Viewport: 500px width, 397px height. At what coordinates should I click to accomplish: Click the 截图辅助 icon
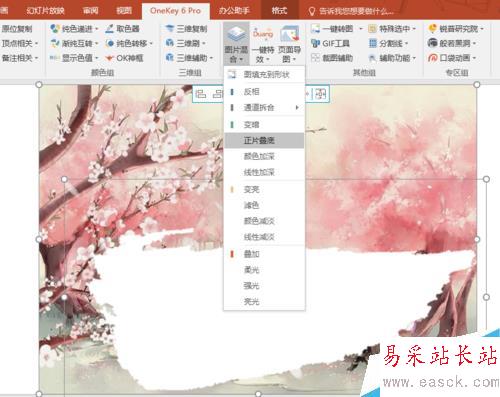pos(315,58)
